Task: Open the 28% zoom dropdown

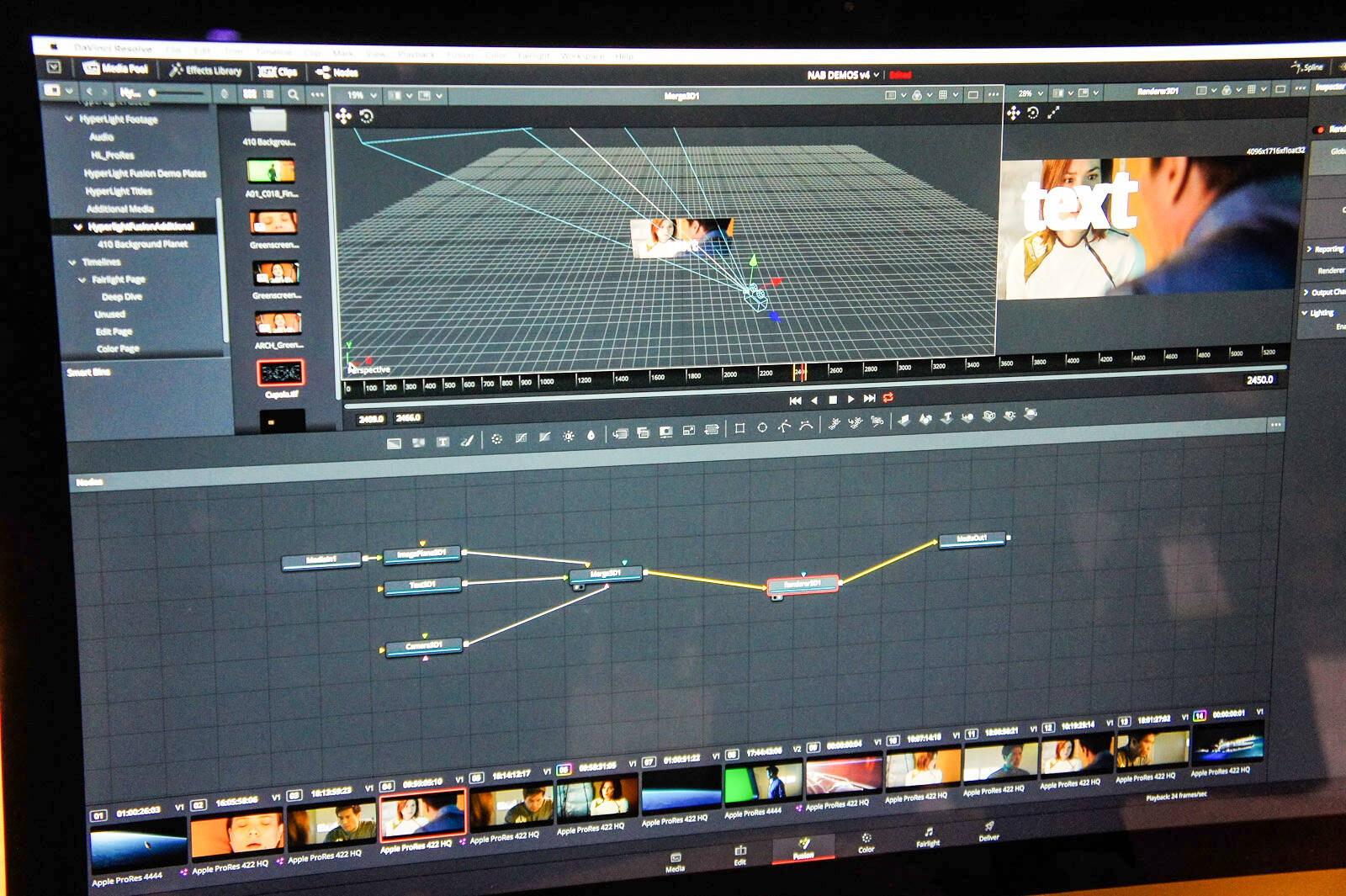Action: point(1031,93)
